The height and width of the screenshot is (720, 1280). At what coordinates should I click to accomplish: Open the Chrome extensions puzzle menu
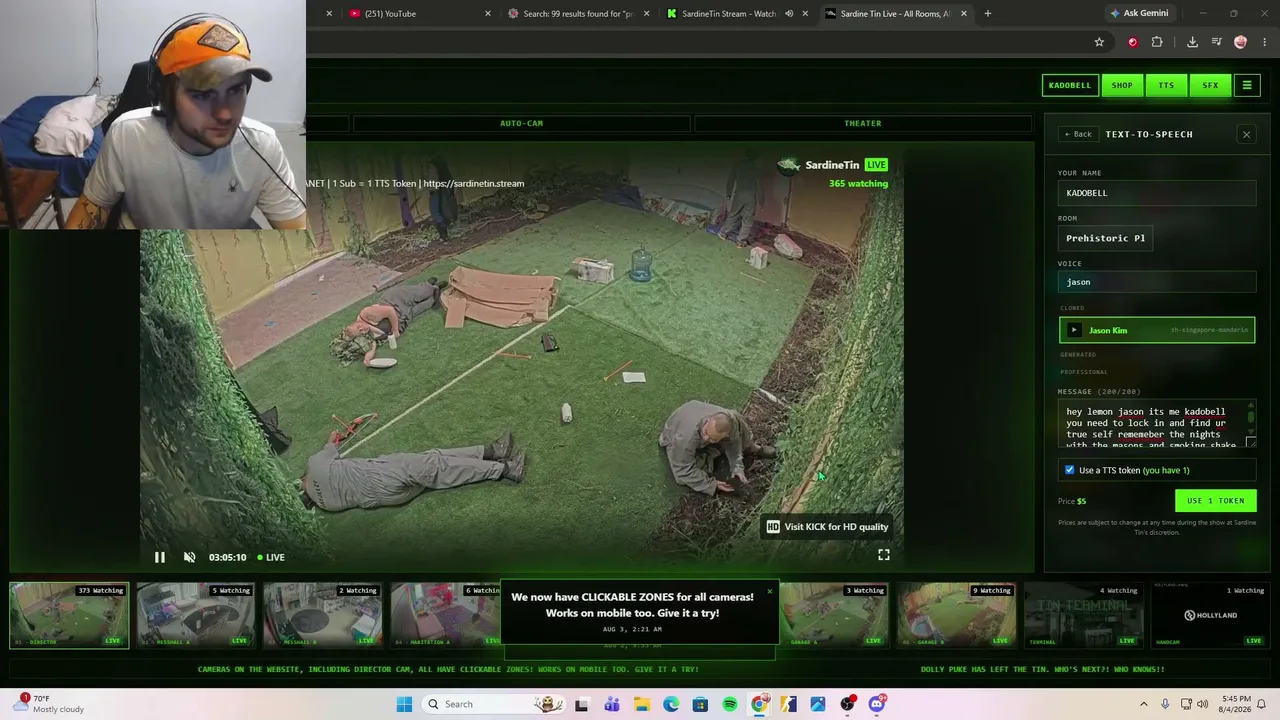[x=1157, y=42]
